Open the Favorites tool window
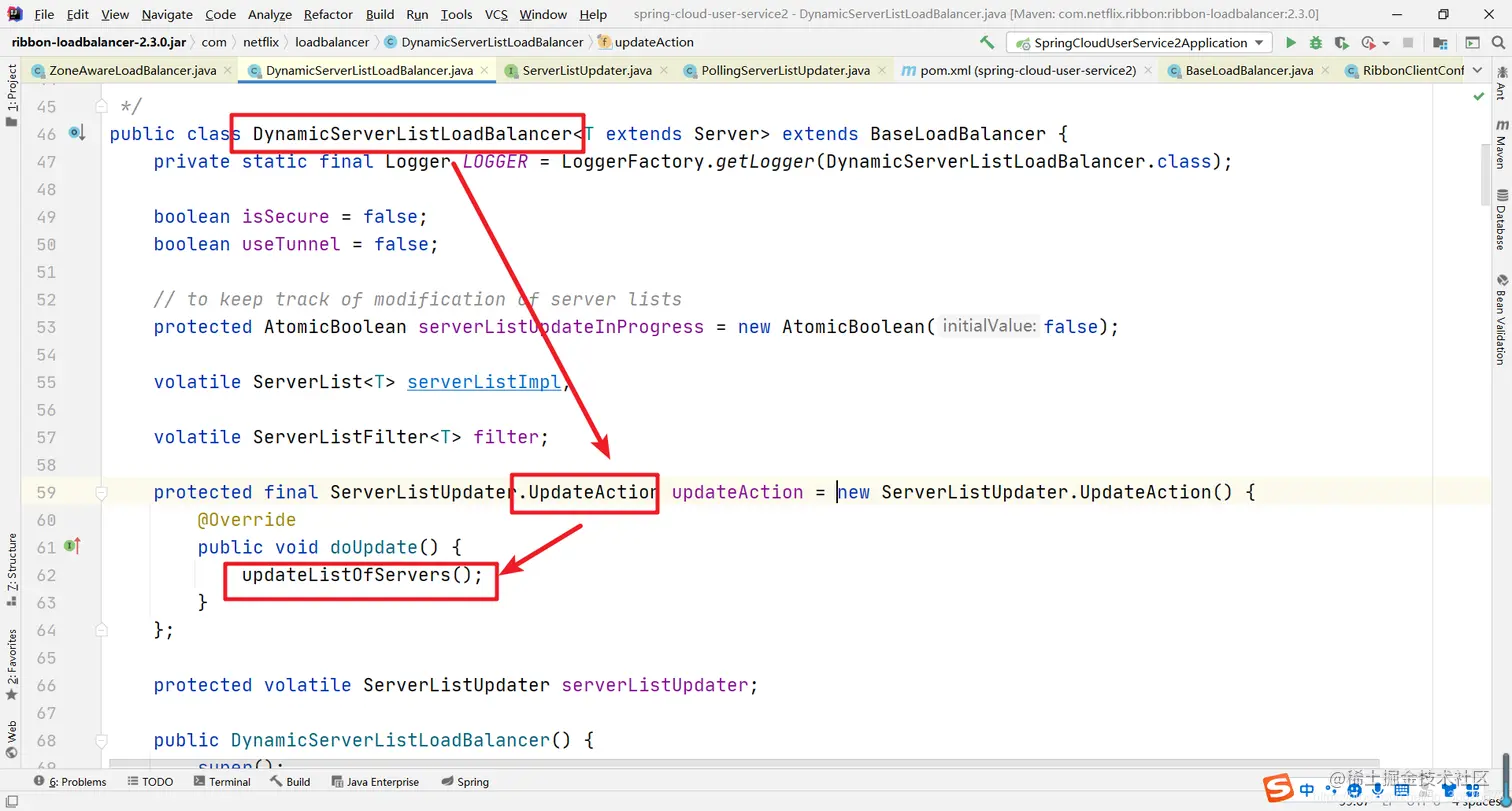1512x811 pixels. point(11,665)
